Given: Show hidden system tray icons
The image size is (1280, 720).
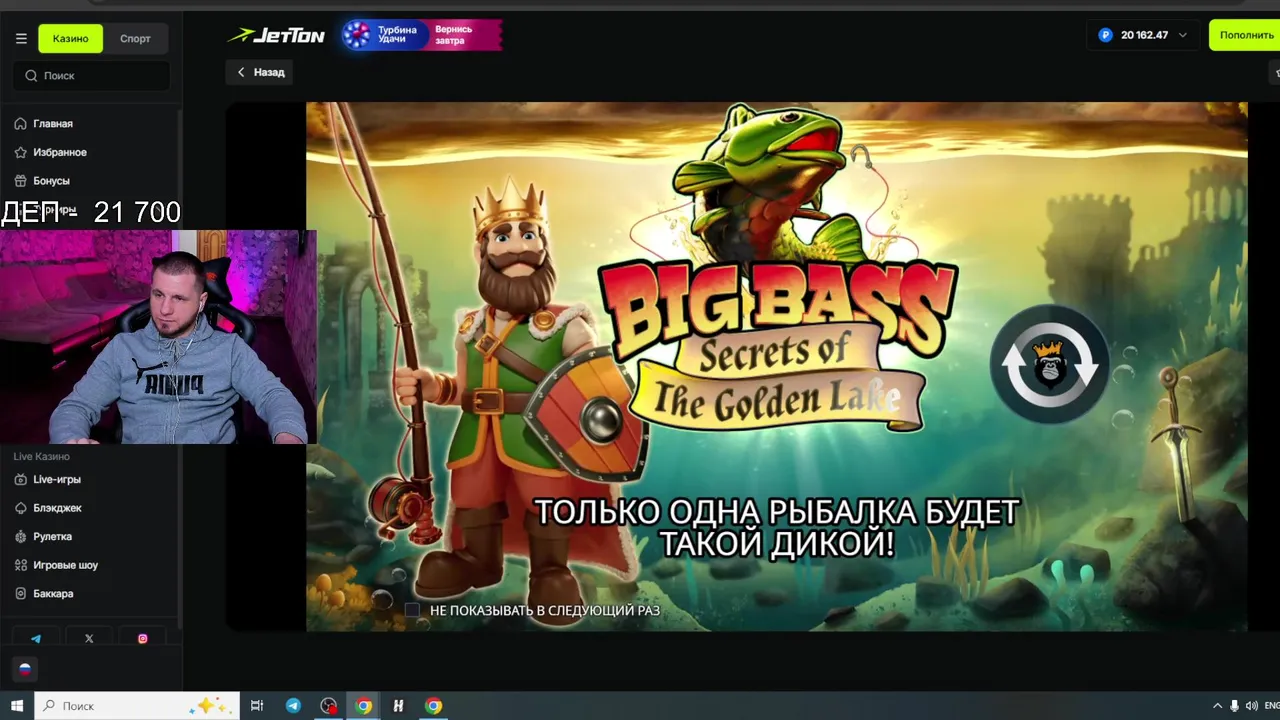Looking at the screenshot, I should pyautogui.click(x=1217, y=706).
